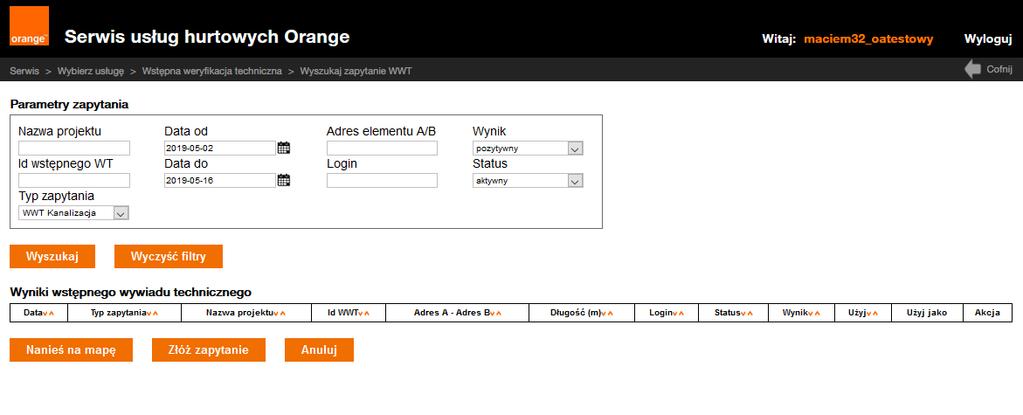The height and width of the screenshot is (415, 1023).
Task: Click Serwis usług hurtowych Orange title
Action: [207, 37]
